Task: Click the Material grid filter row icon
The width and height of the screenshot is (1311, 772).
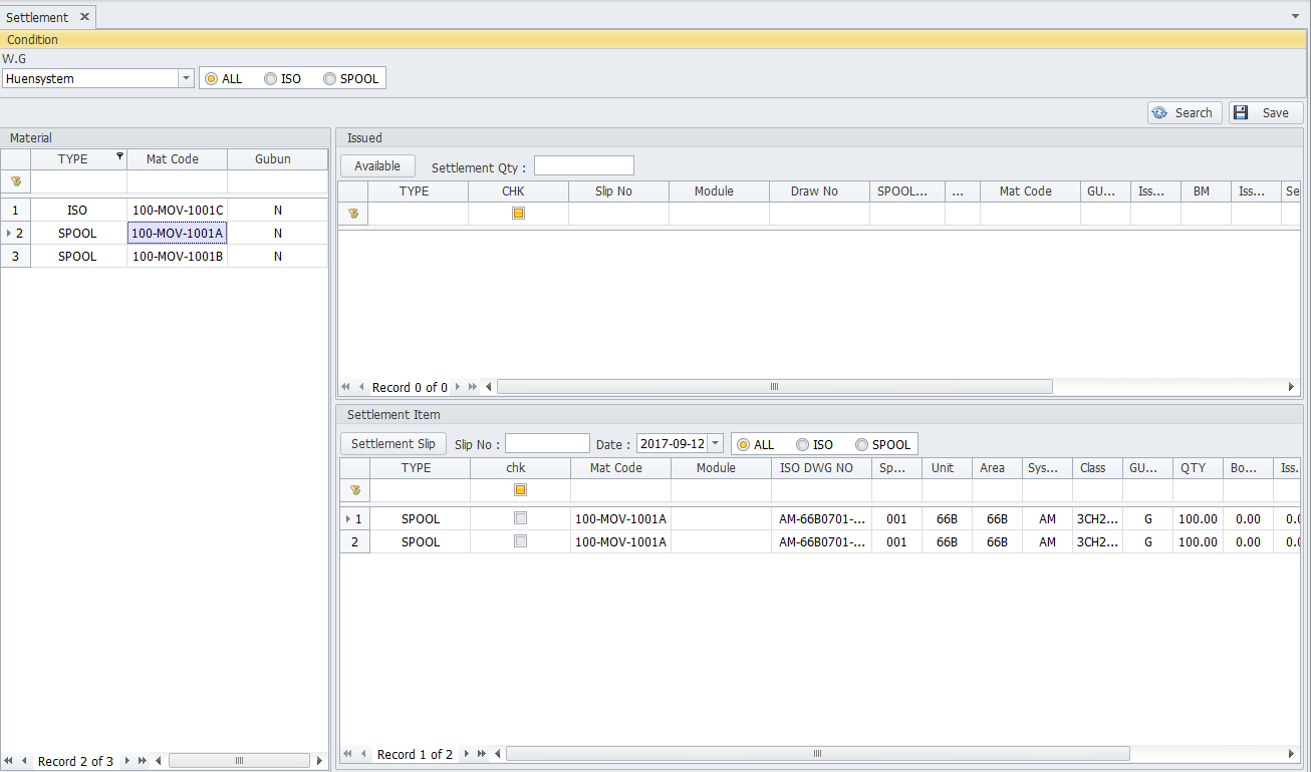Action: coord(16,182)
